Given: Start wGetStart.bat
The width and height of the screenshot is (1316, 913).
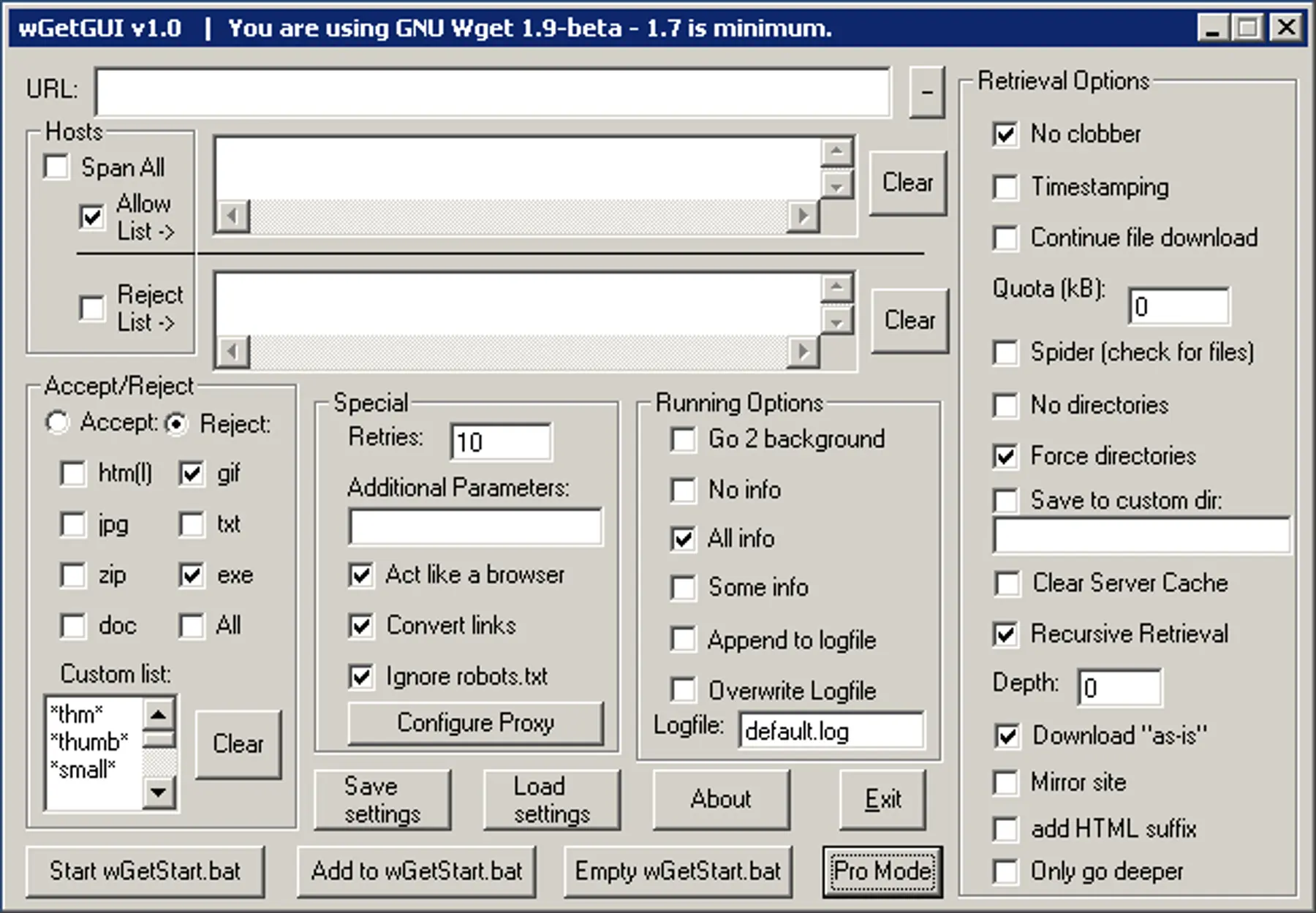Looking at the screenshot, I should click(x=144, y=871).
